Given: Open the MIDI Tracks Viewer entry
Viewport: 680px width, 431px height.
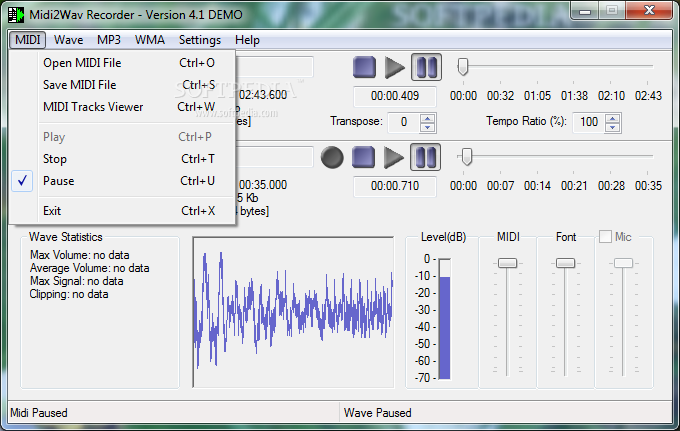Looking at the screenshot, I should [x=123, y=107].
